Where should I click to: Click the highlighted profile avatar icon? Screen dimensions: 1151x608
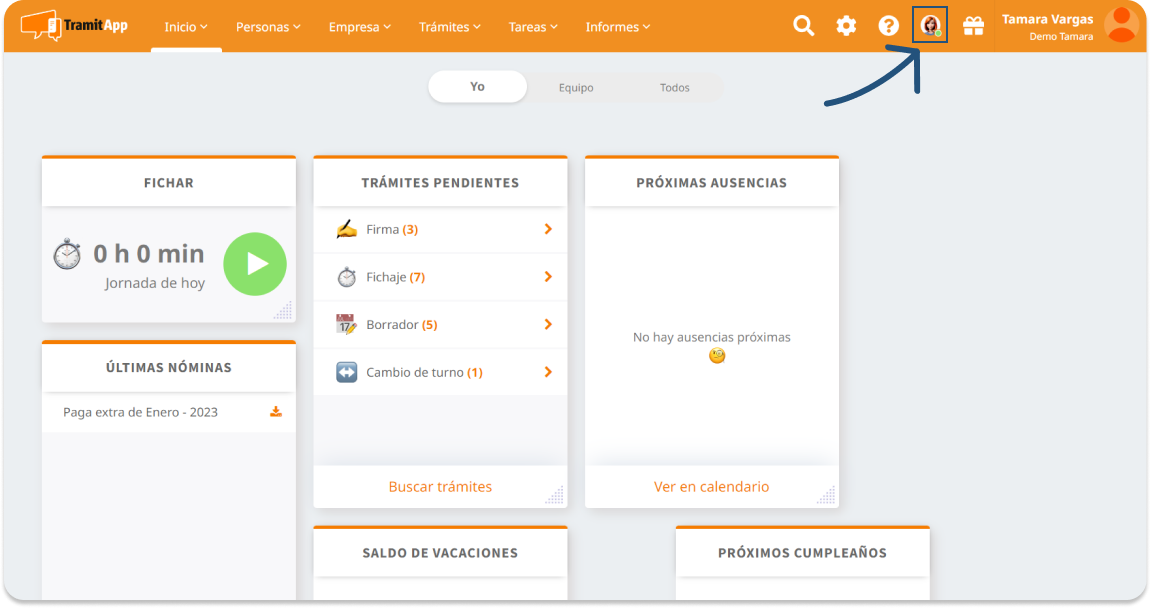930,26
